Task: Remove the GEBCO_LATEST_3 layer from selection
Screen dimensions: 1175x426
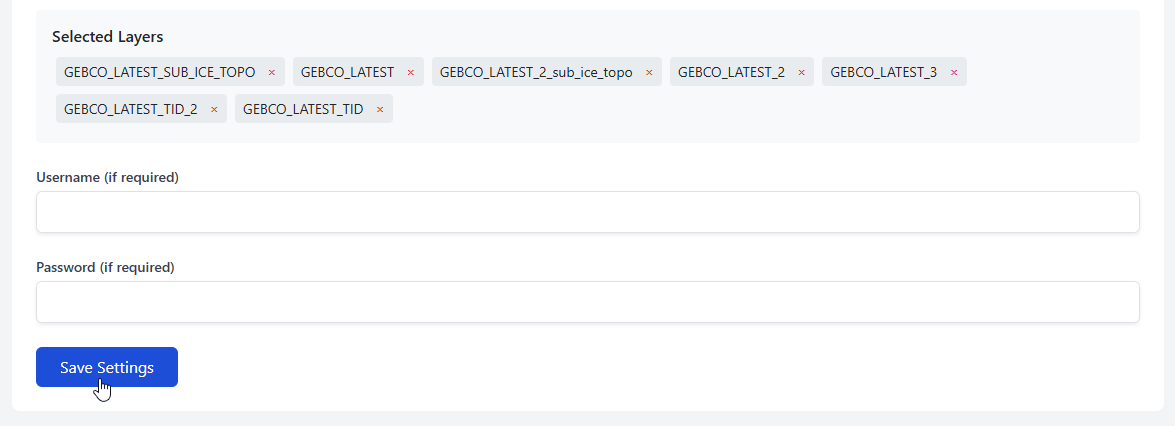Action: coord(954,73)
